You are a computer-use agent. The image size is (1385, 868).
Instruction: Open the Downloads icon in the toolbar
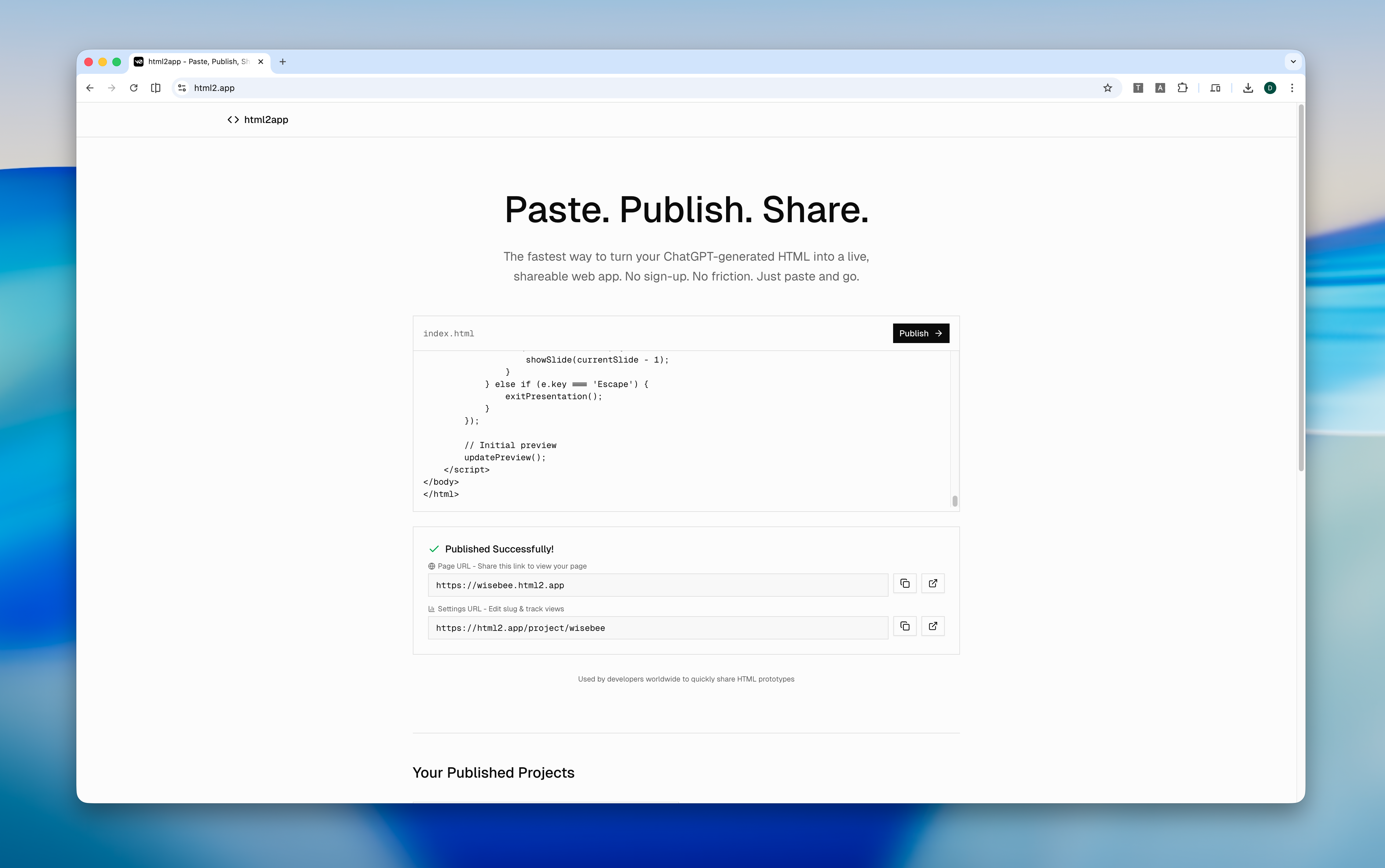(x=1247, y=88)
